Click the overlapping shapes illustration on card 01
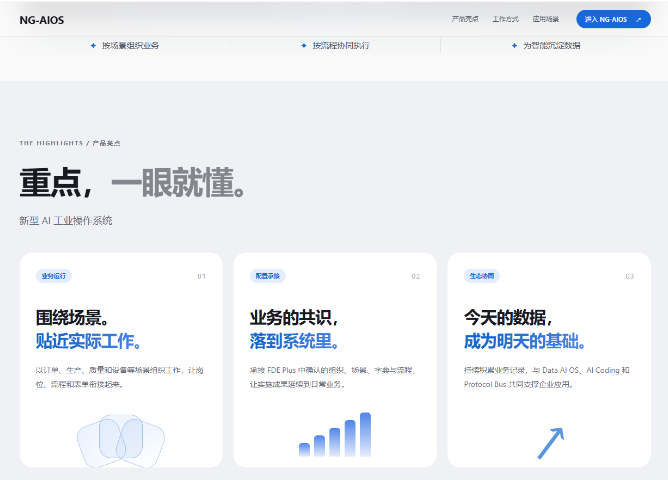Screen dimensions: 668x480 (121, 441)
